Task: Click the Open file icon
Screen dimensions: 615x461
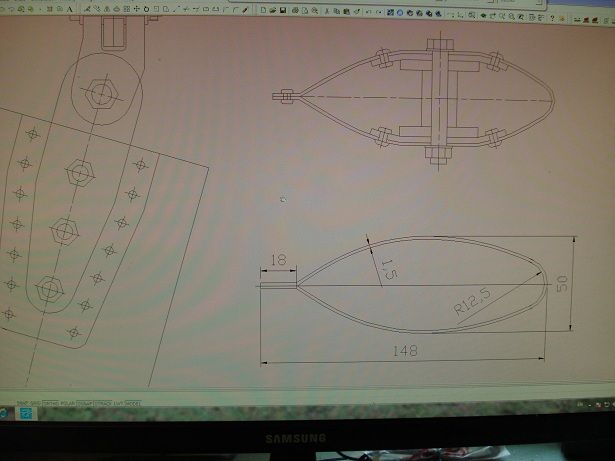Action: [x=273, y=10]
